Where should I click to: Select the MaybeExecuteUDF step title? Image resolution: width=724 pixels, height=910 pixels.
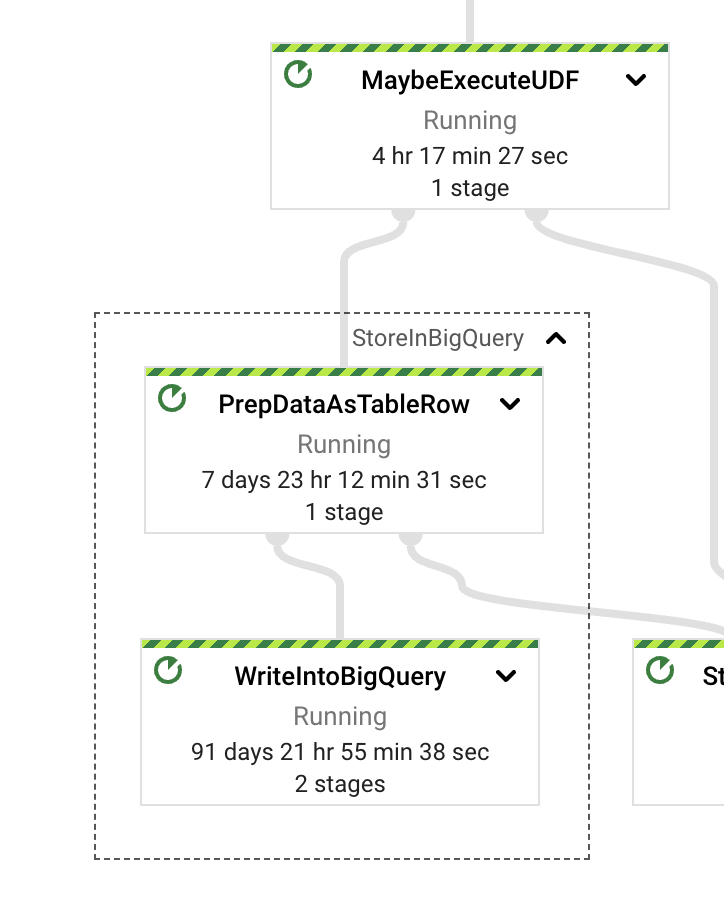pos(470,81)
